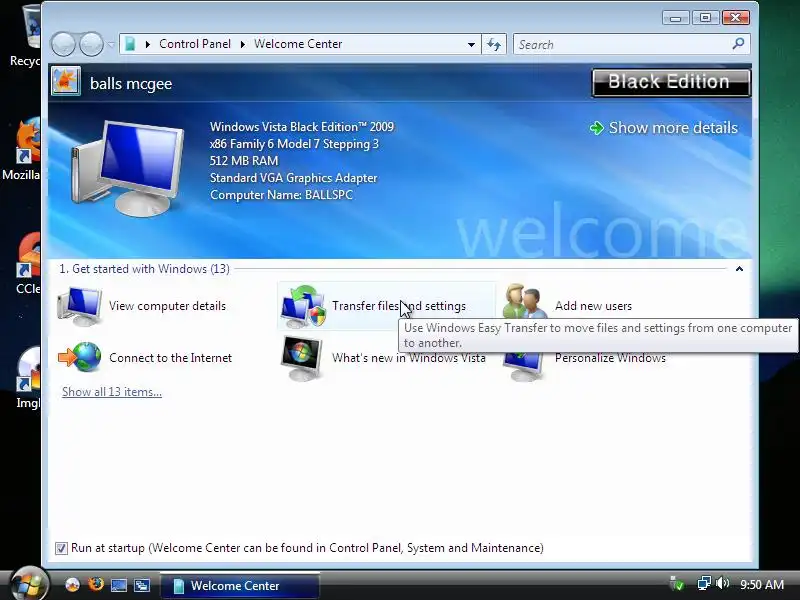Open the volume speaker tray icon
Image resolution: width=800 pixels, height=600 pixels.
click(x=722, y=583)
